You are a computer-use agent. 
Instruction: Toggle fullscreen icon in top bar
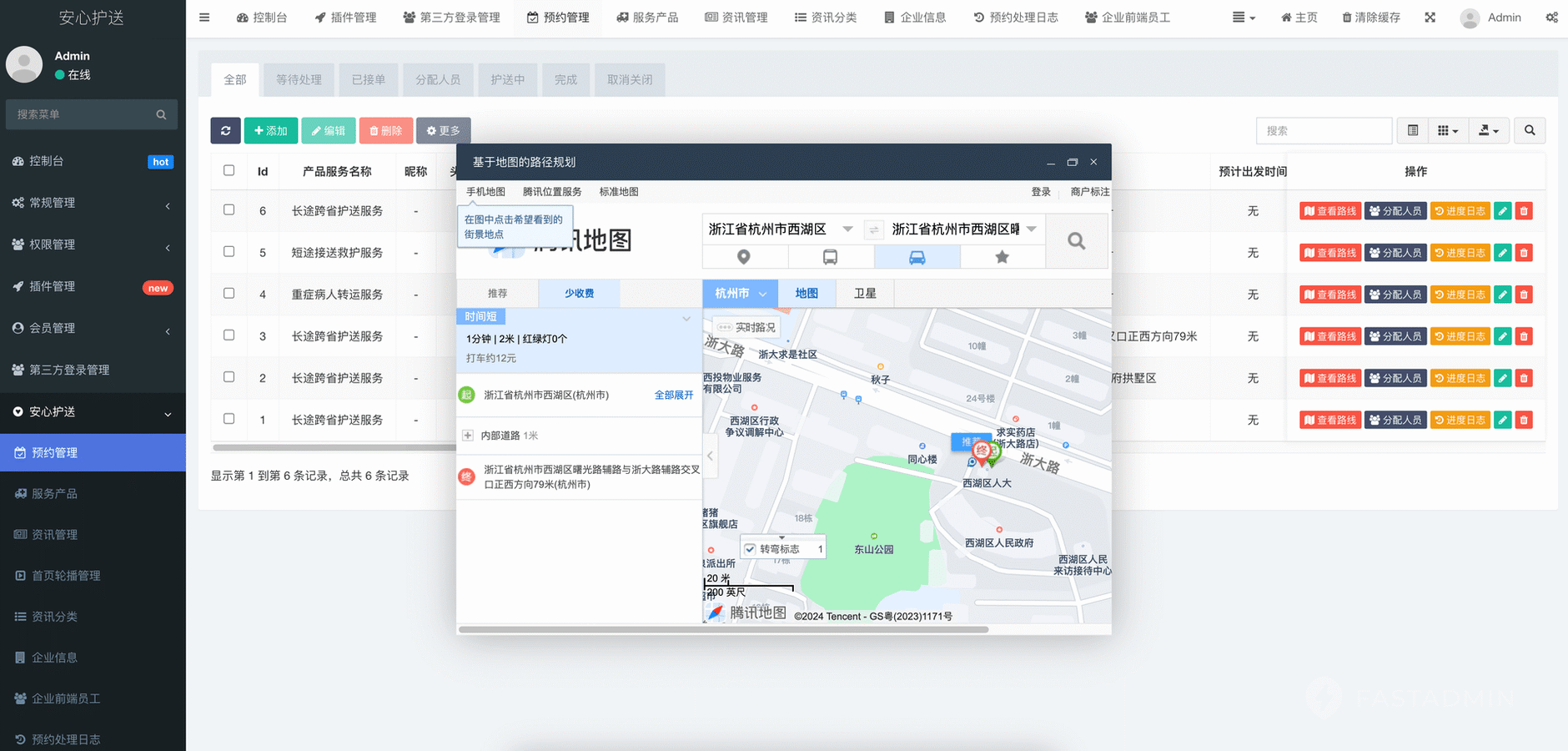point(1430,18)
